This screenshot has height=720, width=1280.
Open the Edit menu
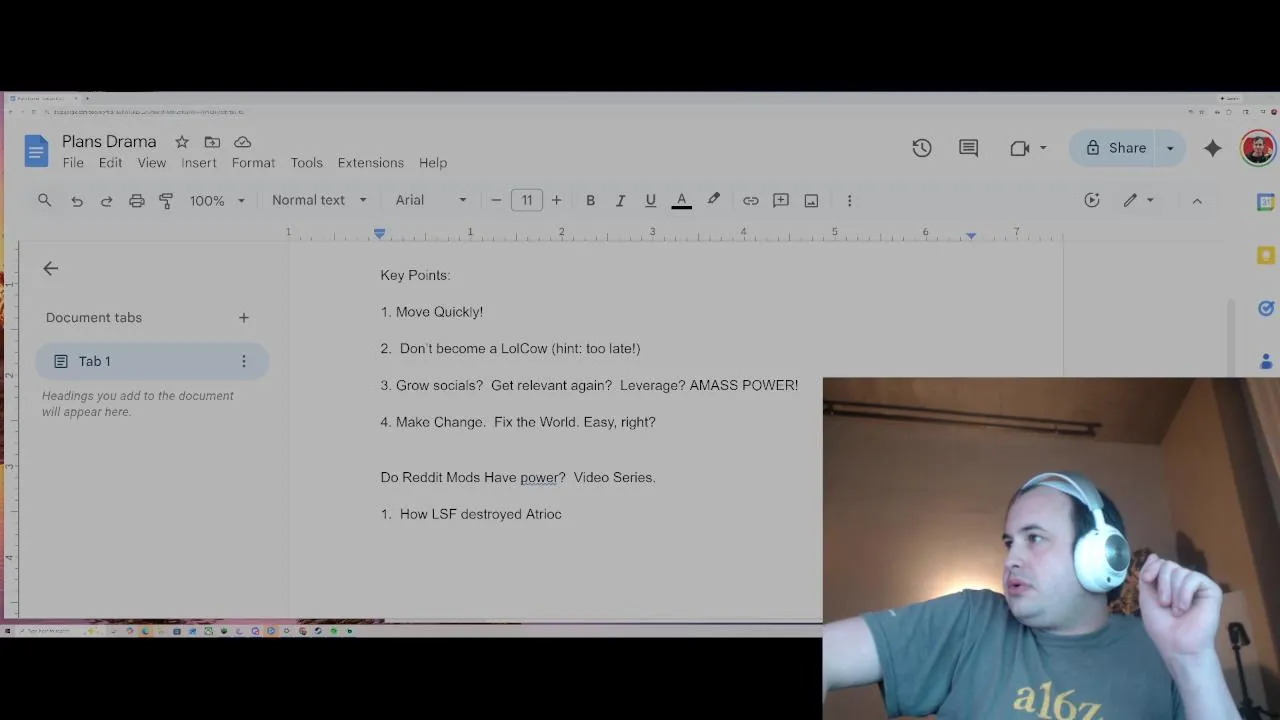pyautogui.click(x=110, y=163)
